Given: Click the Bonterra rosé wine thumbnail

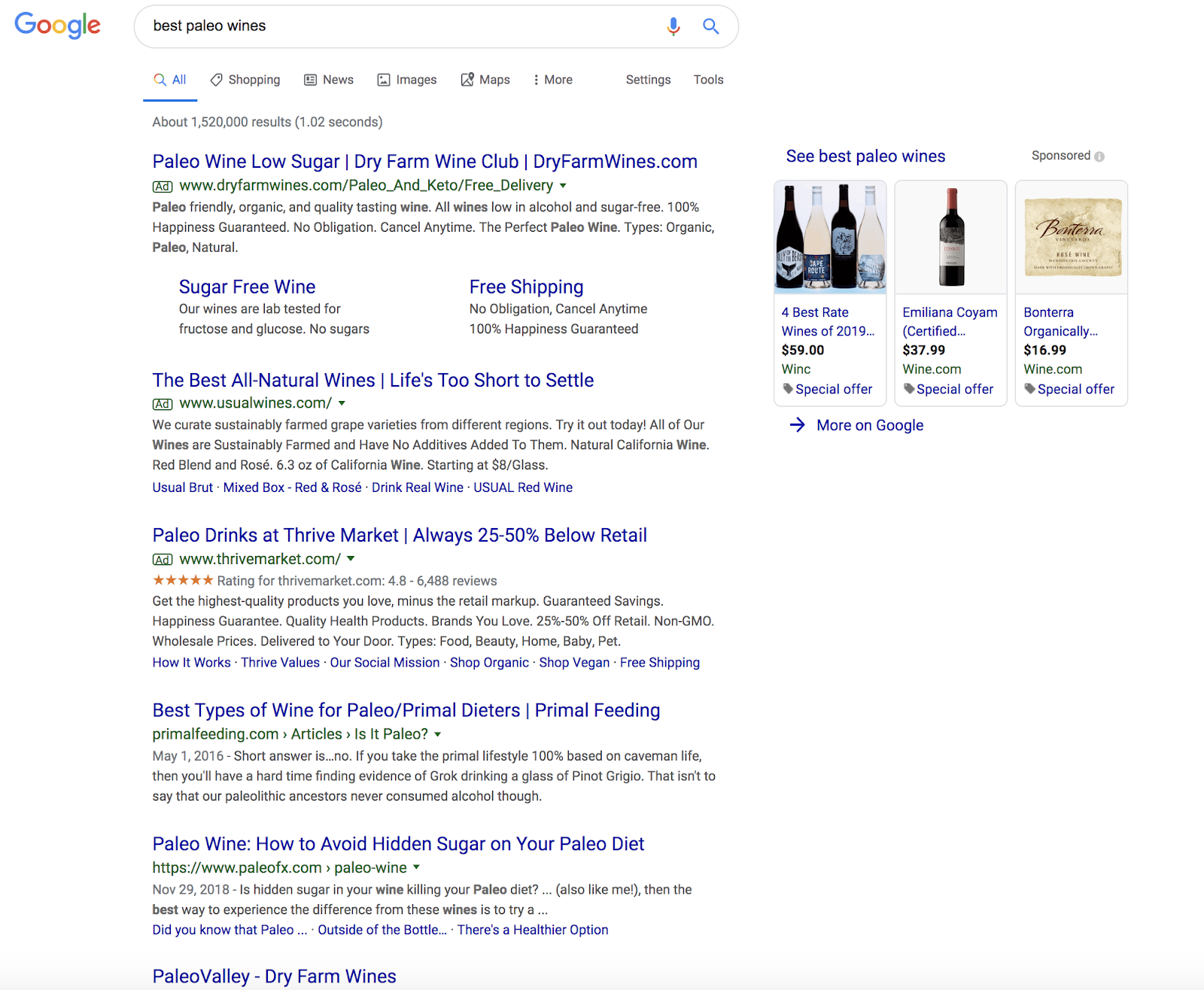Looking at the screenshot, I should 1071,237.
